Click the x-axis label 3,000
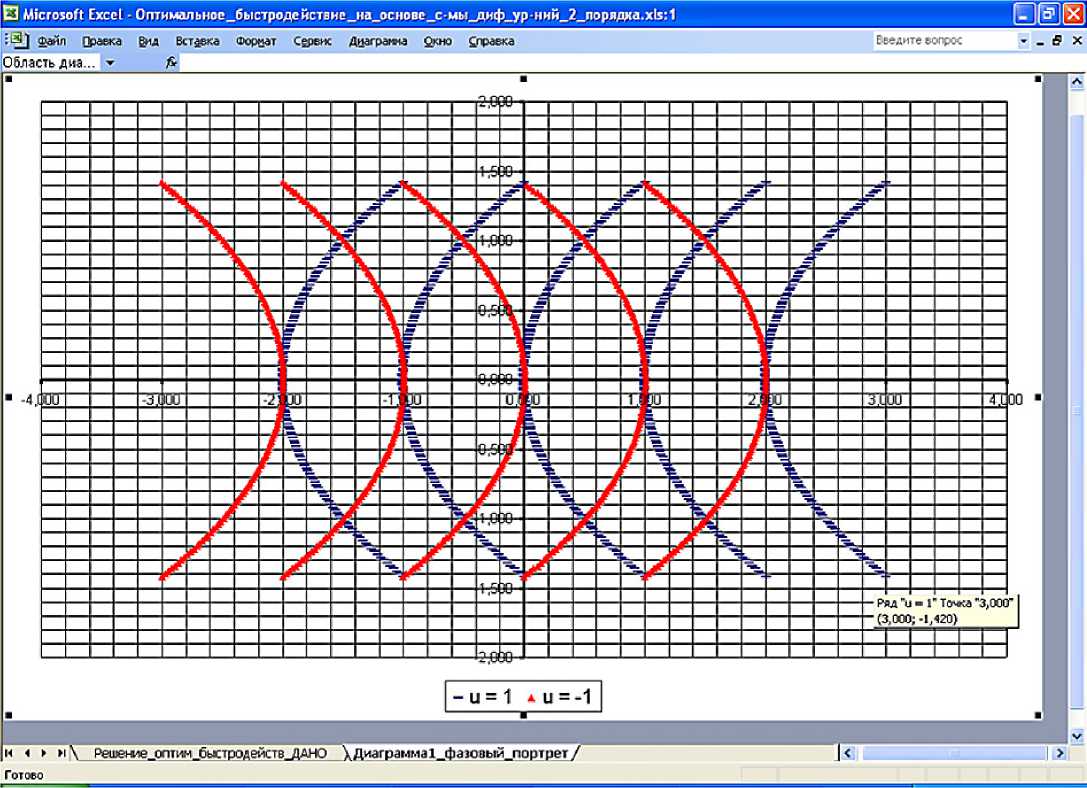The width and height of the screenshot is (1087, 788). pos(885,400)
